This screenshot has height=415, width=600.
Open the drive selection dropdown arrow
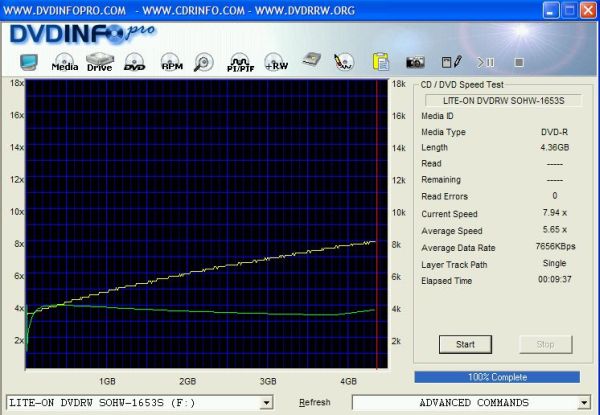pos(266,403)
